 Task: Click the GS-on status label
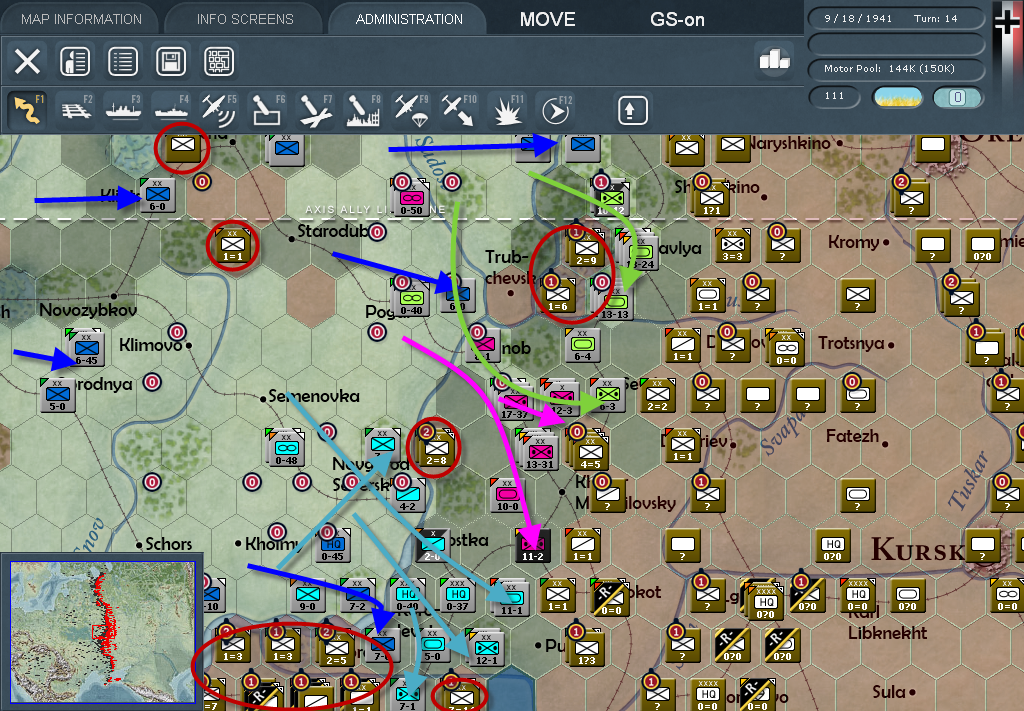click(x=677, y=20)
